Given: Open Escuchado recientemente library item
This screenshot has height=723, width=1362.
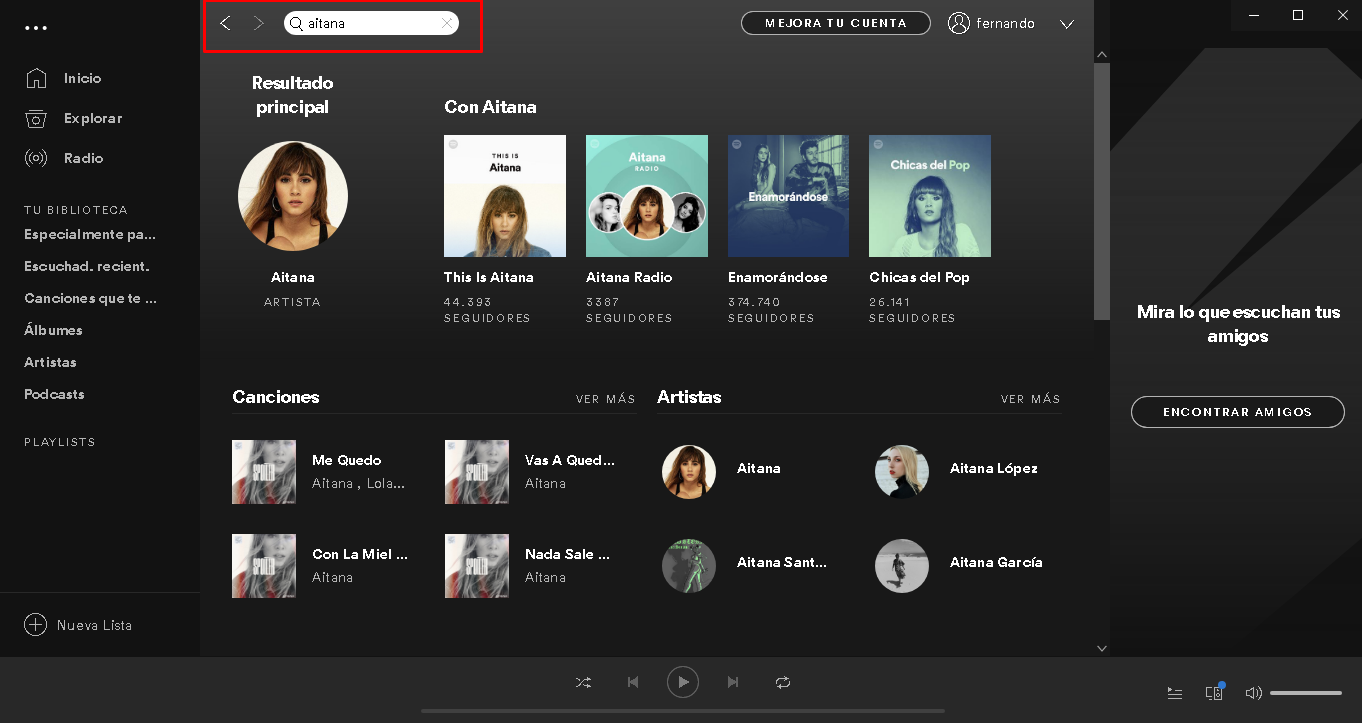Looking at the screenshot, I should coord(87,266).
